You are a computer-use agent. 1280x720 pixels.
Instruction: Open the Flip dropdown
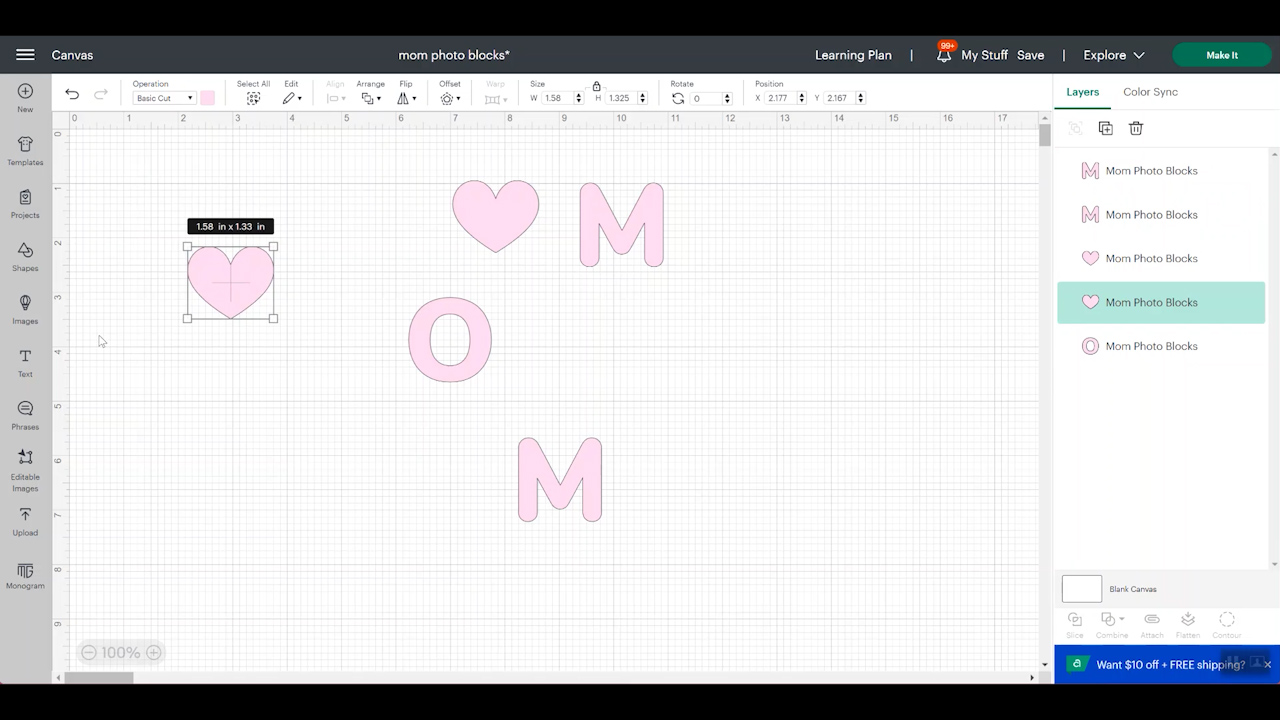coord(407,98)
